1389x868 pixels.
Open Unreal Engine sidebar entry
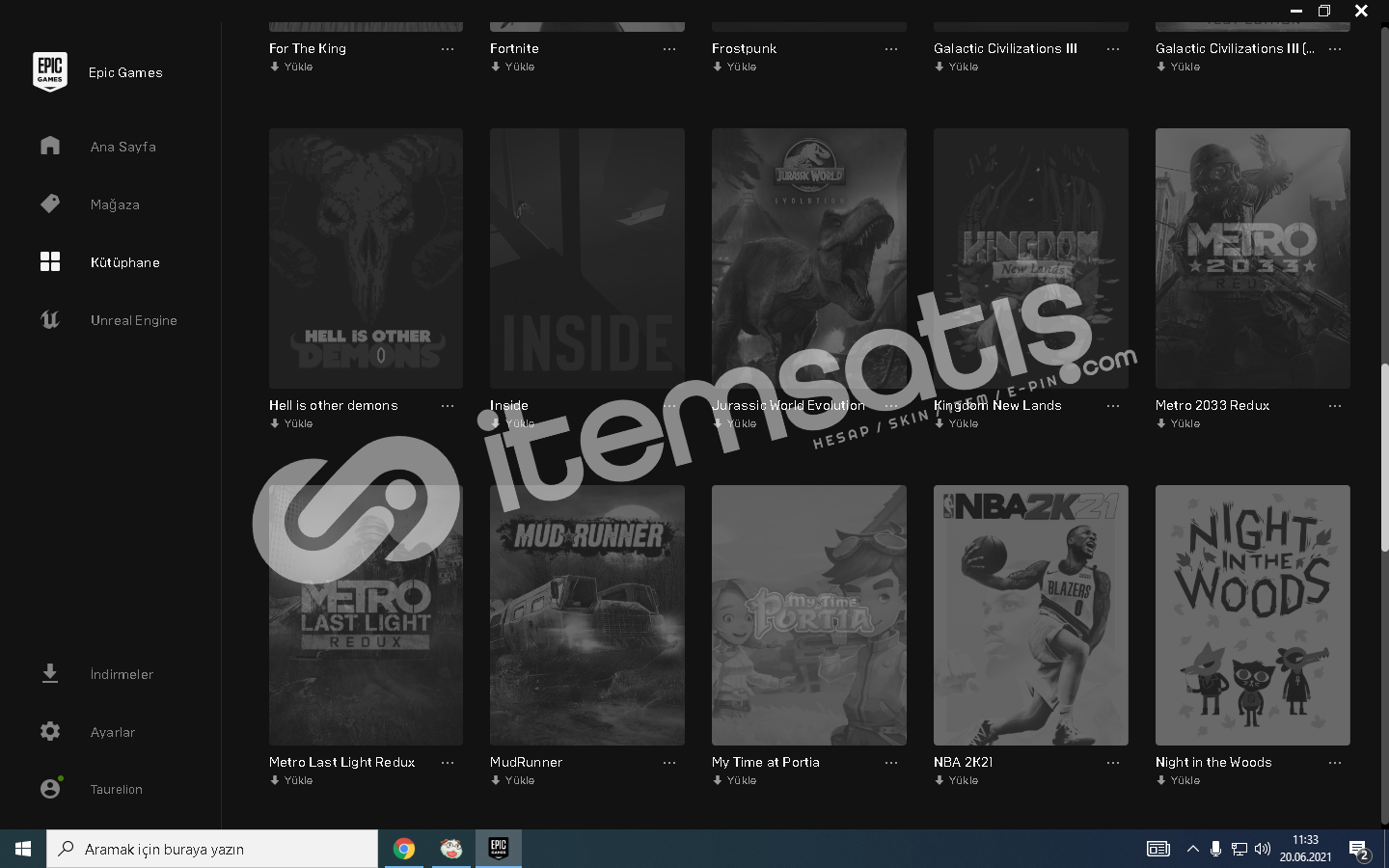pos(134,320)
